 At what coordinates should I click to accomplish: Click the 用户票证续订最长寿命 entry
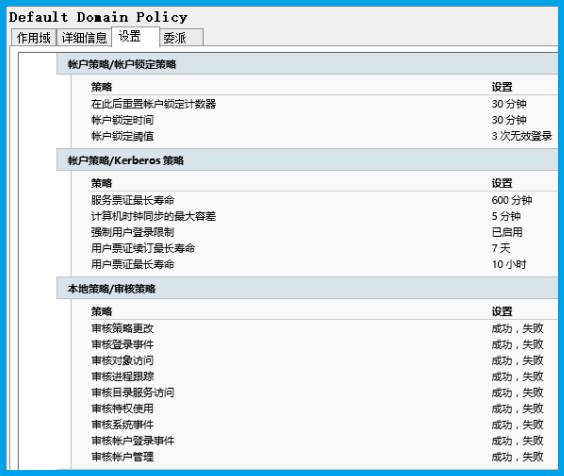[x=324, y=248]
